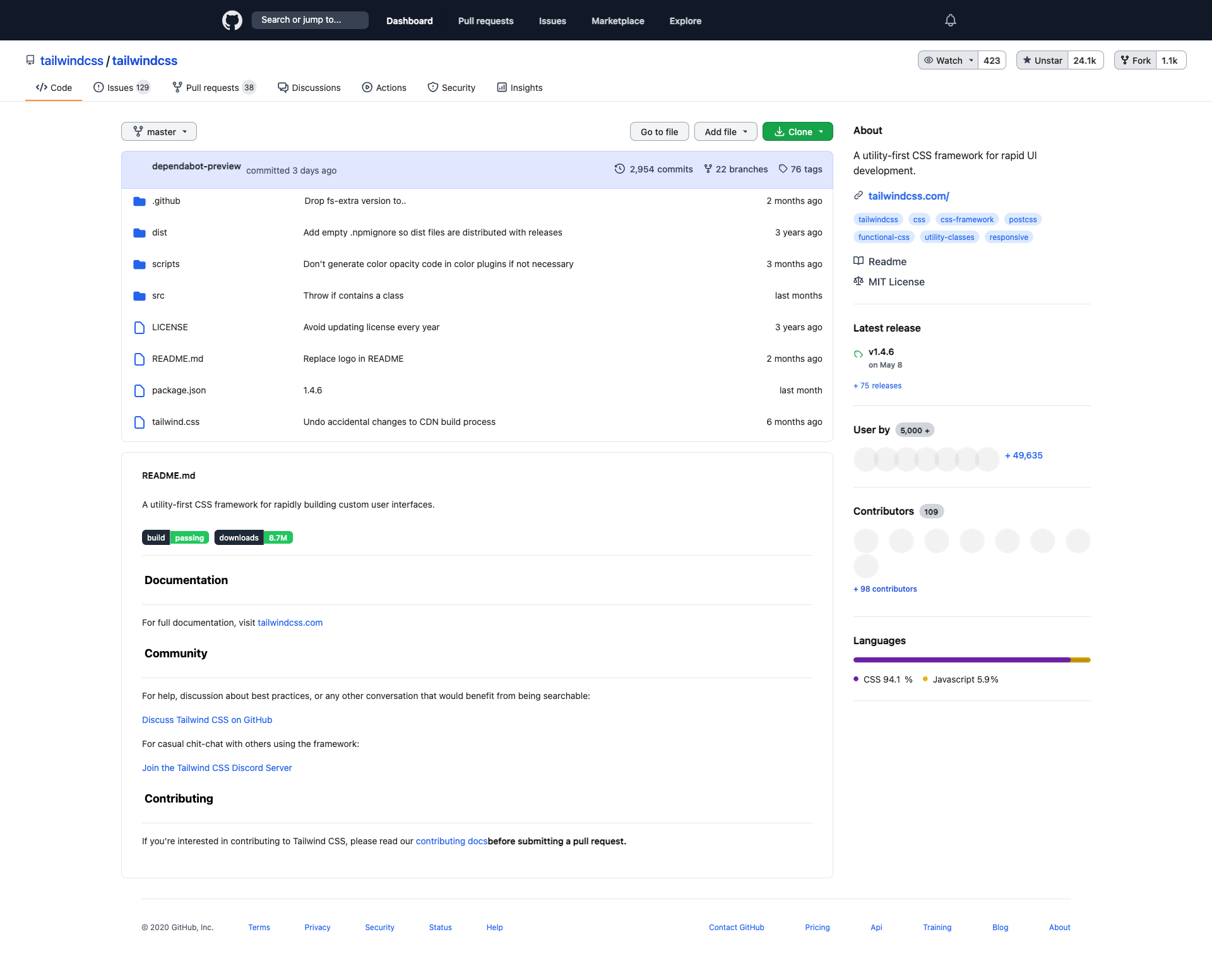Screen dimensions: 1212x980
Task: Focus the Search or jump to field
Action: (310, 20)
